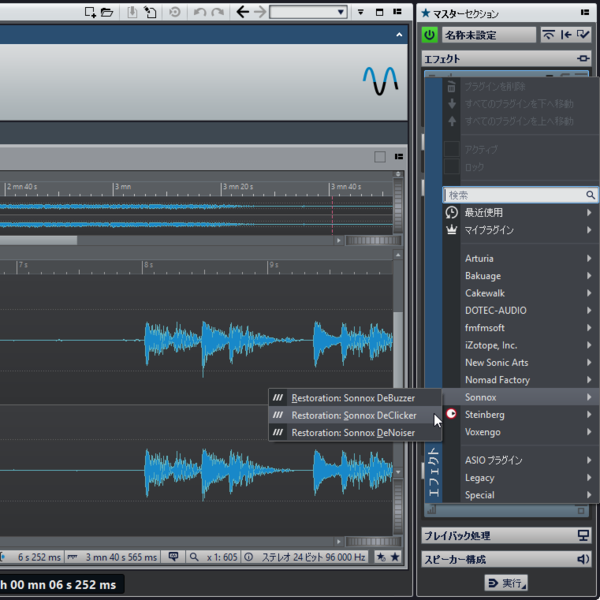Open the folder icon in top toolbar
The width and height of the screenshot is (600, 600).
107,12
